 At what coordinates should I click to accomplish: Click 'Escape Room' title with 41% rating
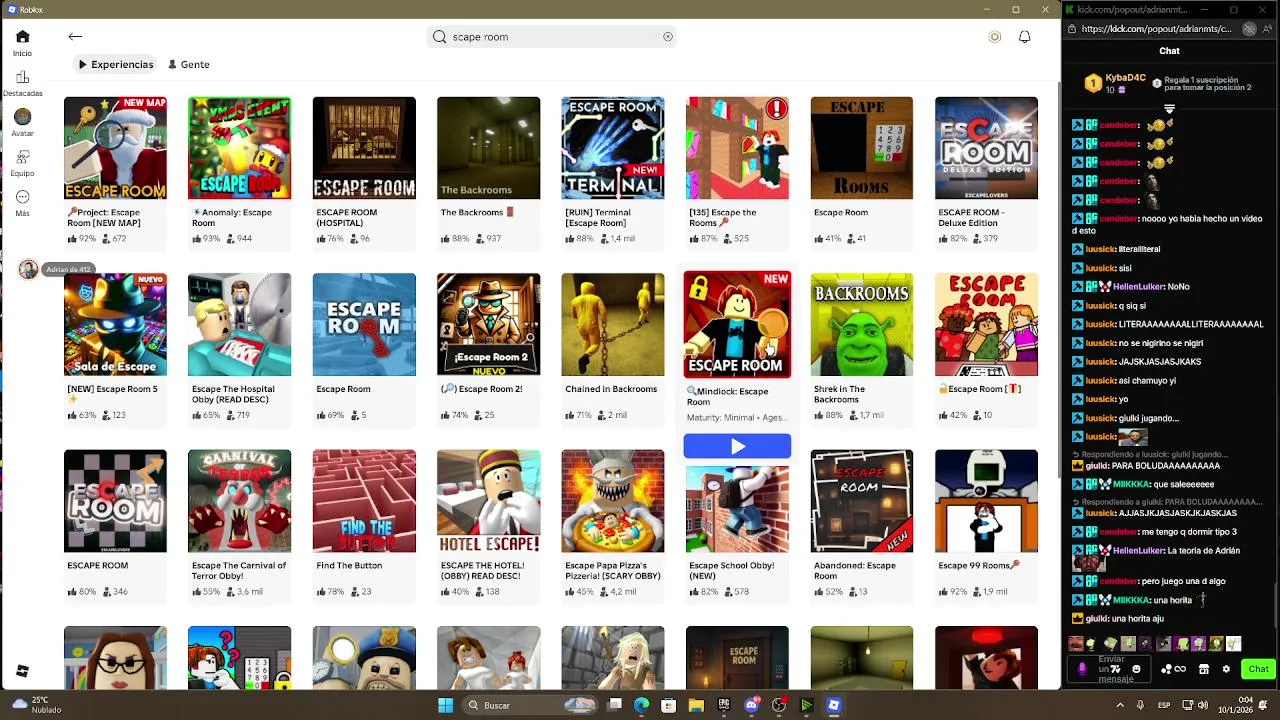click(x=841, y=212)
